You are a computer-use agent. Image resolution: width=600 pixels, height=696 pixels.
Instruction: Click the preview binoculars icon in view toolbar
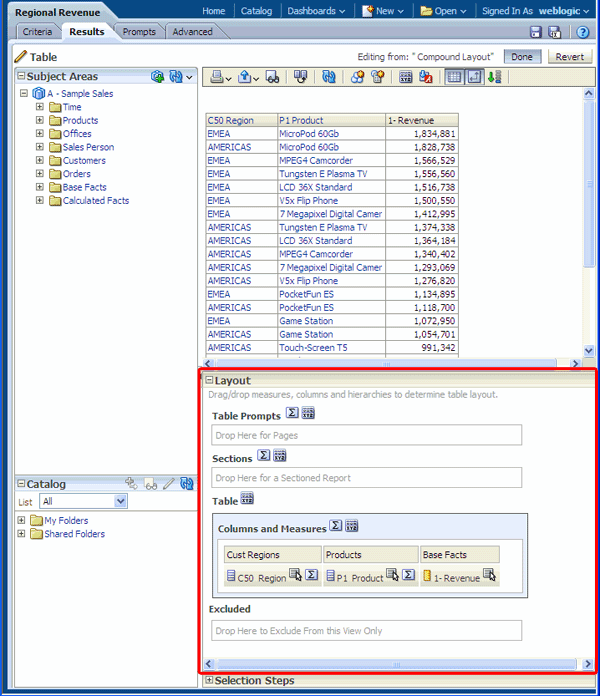pyautogui.click(x=272, y=77)
